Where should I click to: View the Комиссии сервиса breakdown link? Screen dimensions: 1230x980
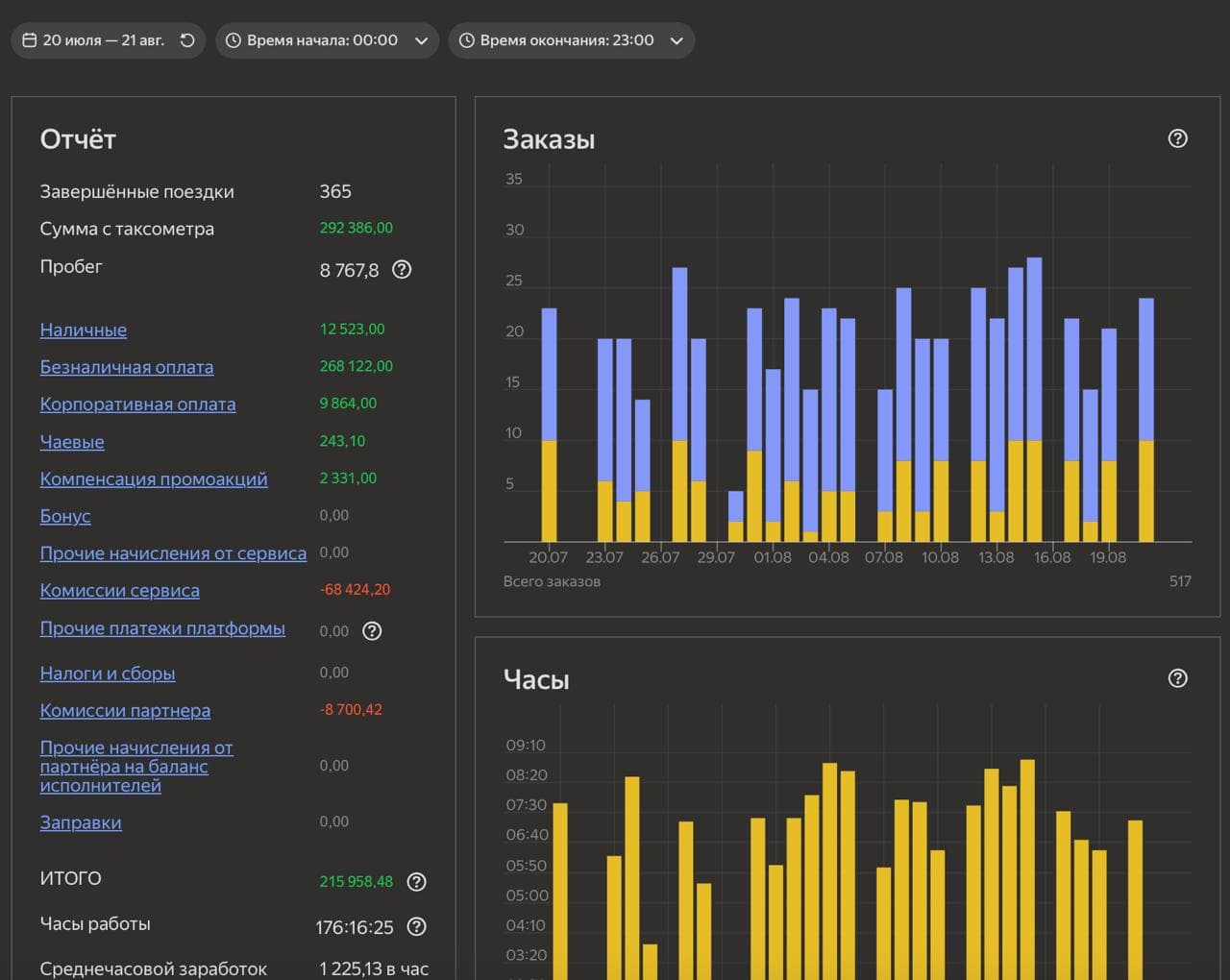point(120,591)
